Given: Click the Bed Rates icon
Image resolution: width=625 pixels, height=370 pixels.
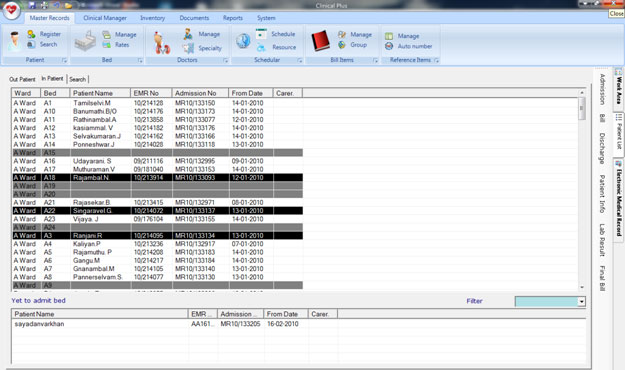Looking at the screenshot, I should (106, 45).
